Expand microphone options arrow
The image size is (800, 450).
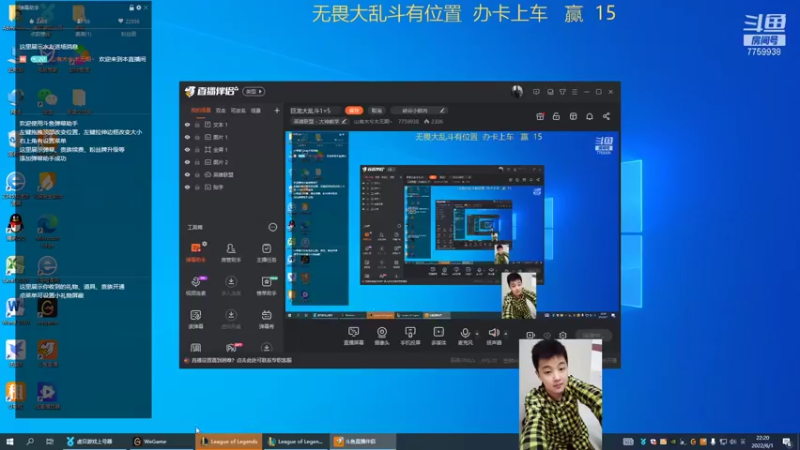pos(477,334)
